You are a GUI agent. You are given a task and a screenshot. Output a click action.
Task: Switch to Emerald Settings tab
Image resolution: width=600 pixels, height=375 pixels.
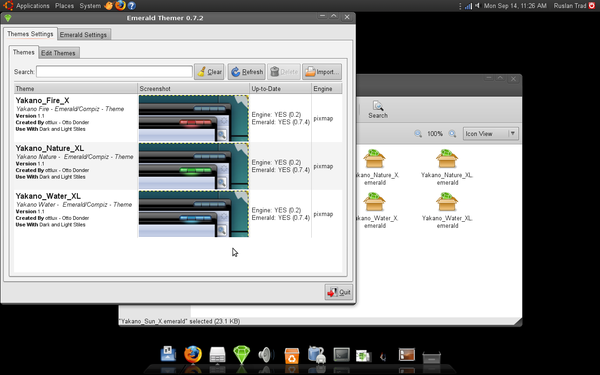point(84,34)
